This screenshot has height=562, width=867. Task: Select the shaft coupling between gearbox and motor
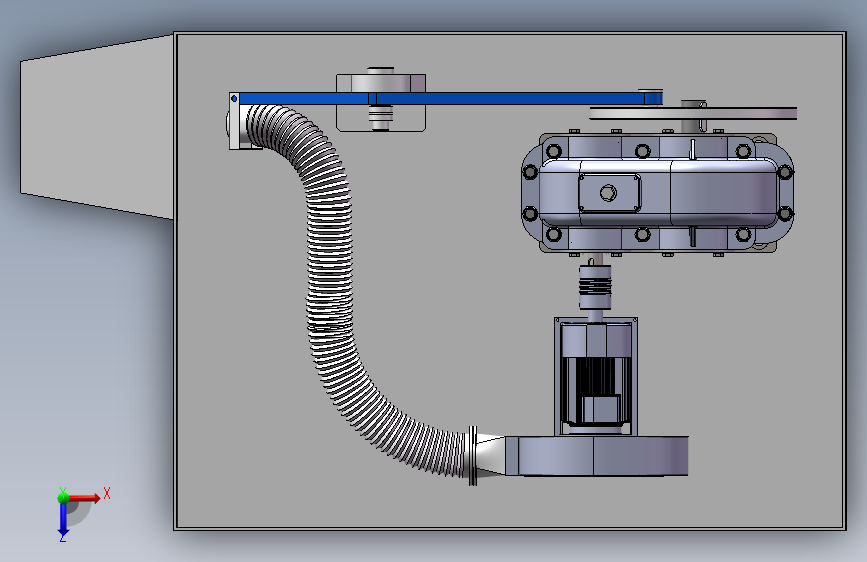tap(595, 287)
